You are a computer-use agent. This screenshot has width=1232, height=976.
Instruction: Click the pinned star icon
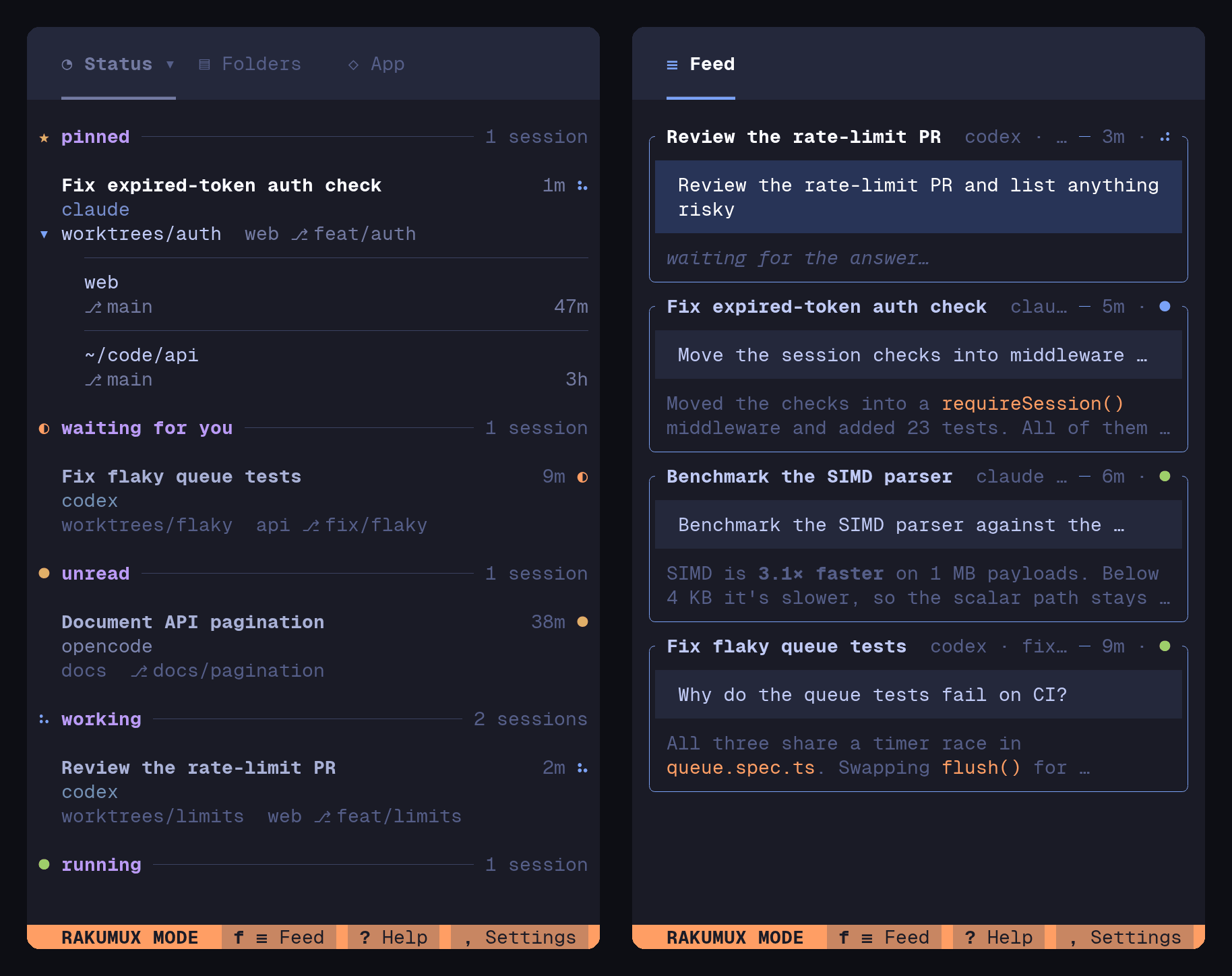(x=44, y=138)
